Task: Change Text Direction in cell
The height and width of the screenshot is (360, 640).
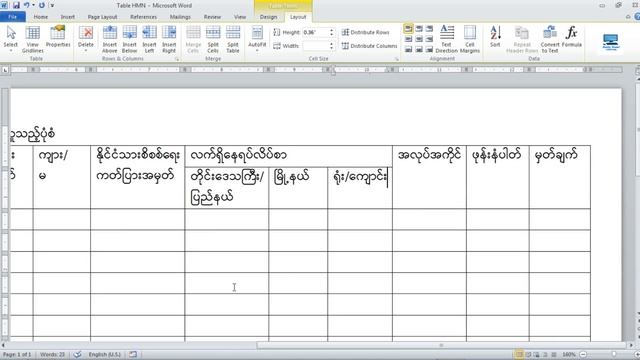Action: point(447,39)
